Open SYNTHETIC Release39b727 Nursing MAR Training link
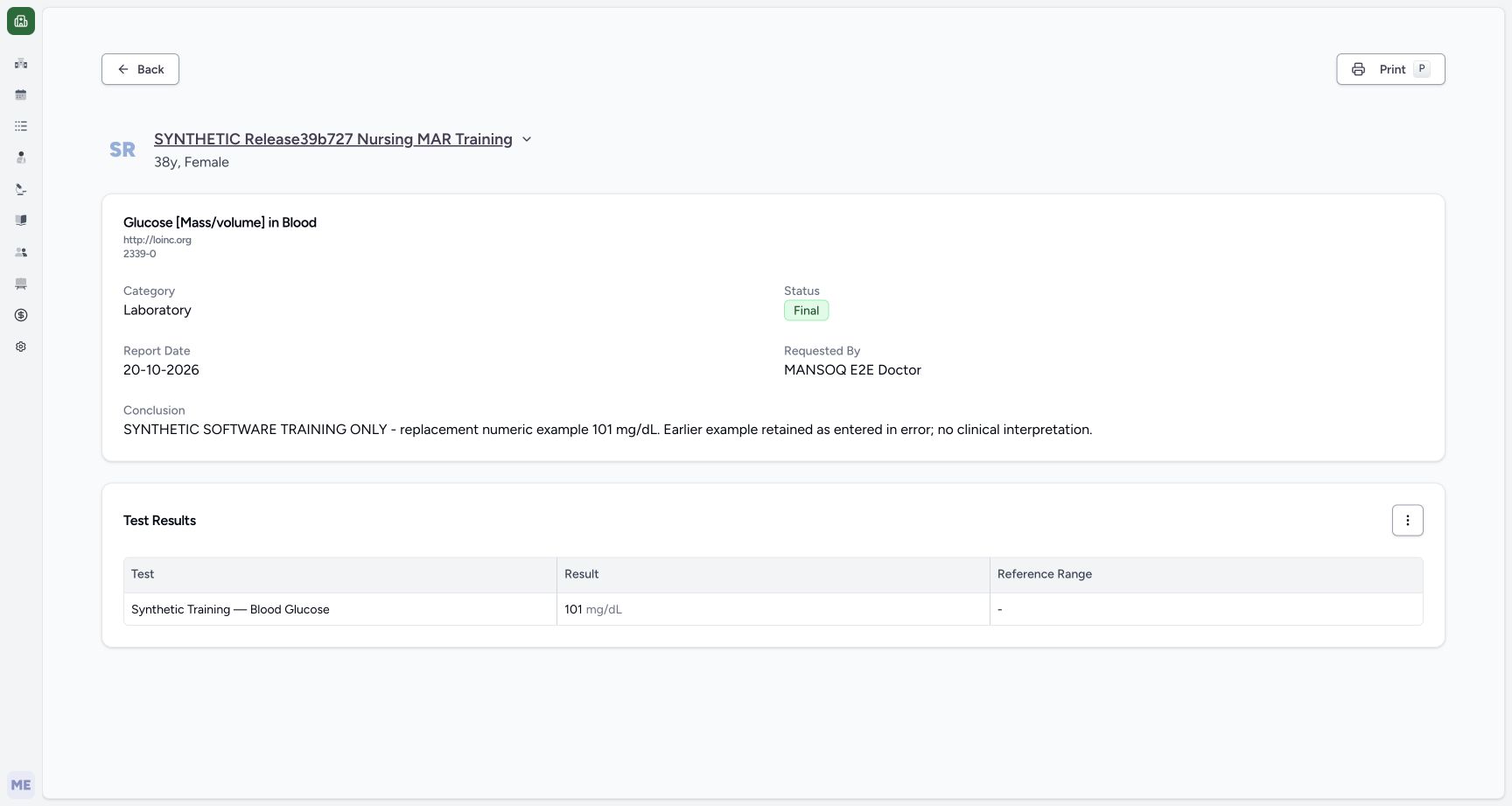This screenshot has width=1512, height=806. pyautogui.click(x=333, y=139)
